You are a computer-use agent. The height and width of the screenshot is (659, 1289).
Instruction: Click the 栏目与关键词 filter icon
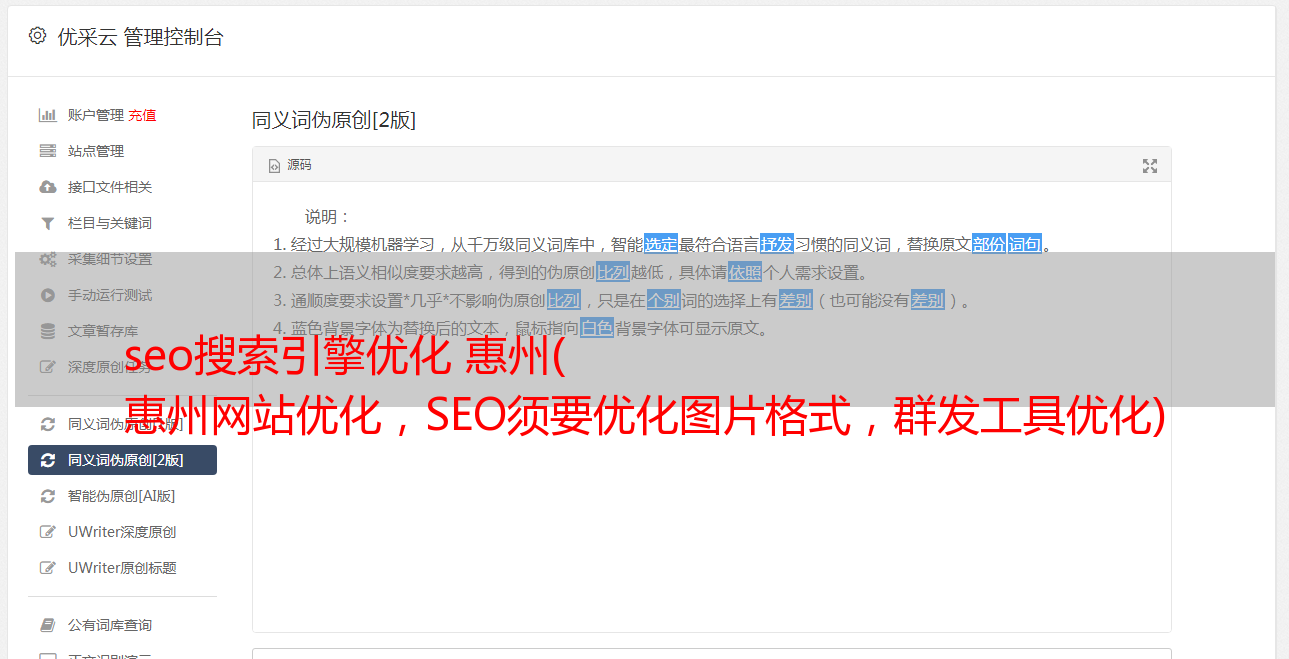tap(47, 223)
